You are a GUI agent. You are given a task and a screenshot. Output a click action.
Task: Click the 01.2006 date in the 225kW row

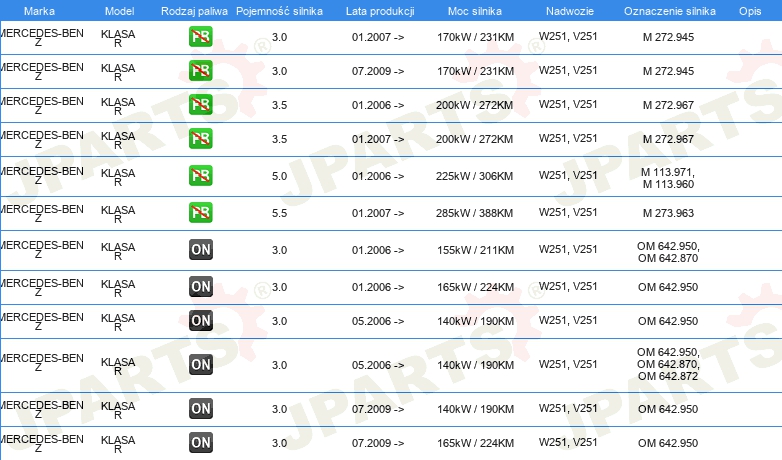click(x=378, y=176)
